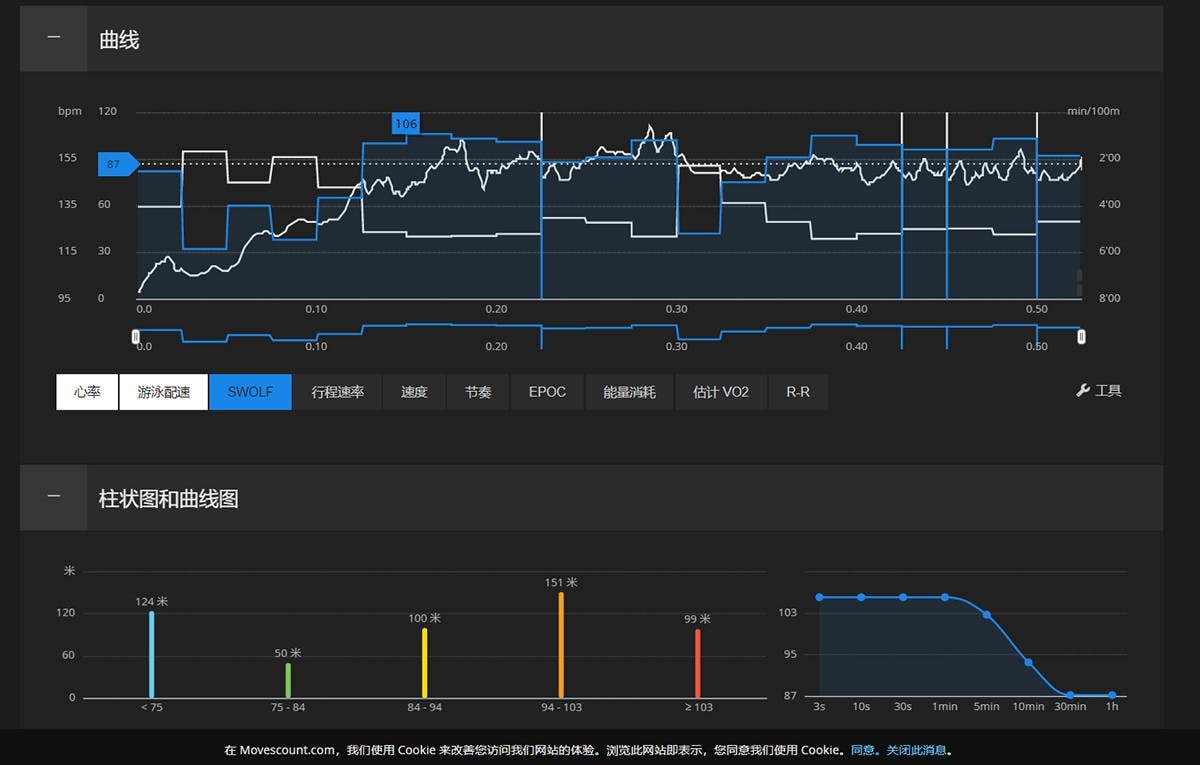Toggle the 心率 curve
Viewport: 1200px width, 765px height.
pyautogui.click(x=87, y=392)
